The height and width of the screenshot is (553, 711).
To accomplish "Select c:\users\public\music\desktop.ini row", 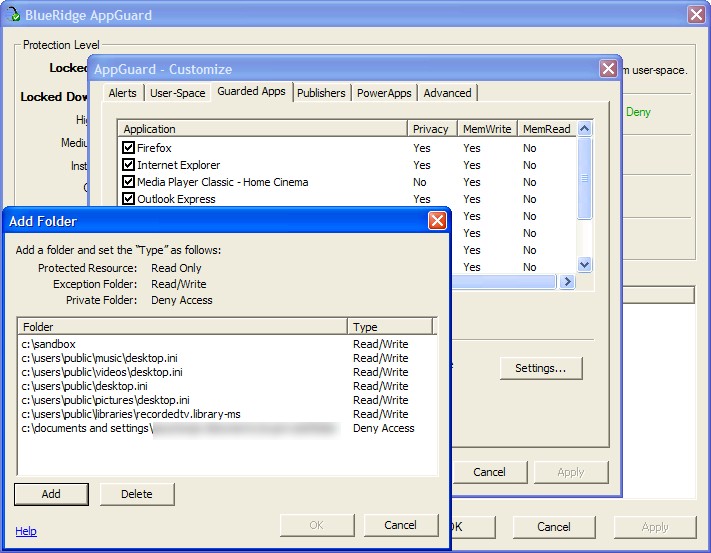I will [x=227, y=358].
